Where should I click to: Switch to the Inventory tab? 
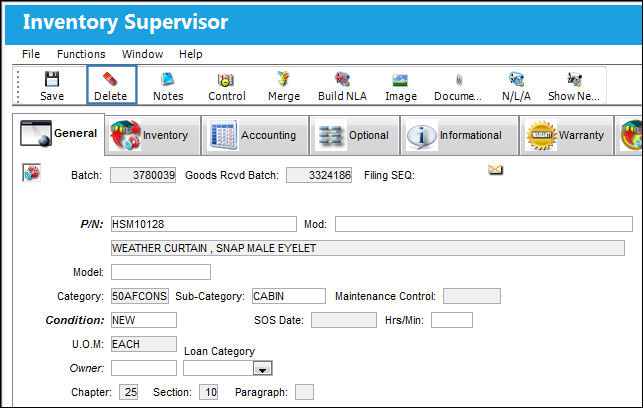click(153, 135)
